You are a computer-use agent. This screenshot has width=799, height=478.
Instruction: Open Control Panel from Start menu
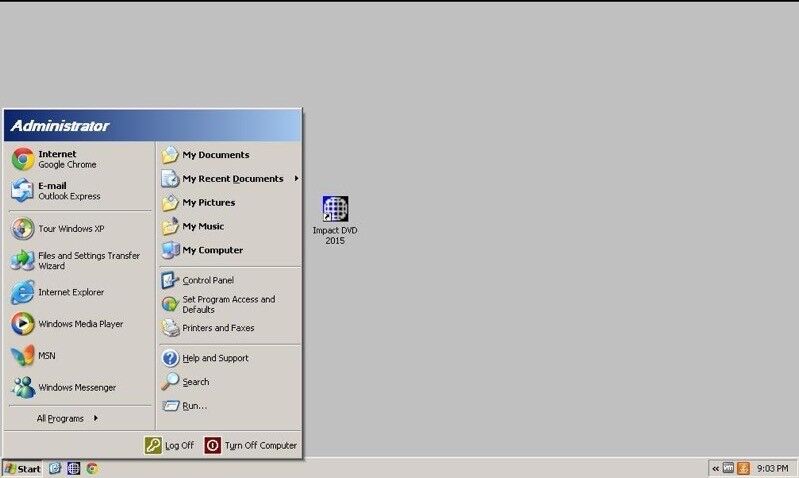(207, 281)
